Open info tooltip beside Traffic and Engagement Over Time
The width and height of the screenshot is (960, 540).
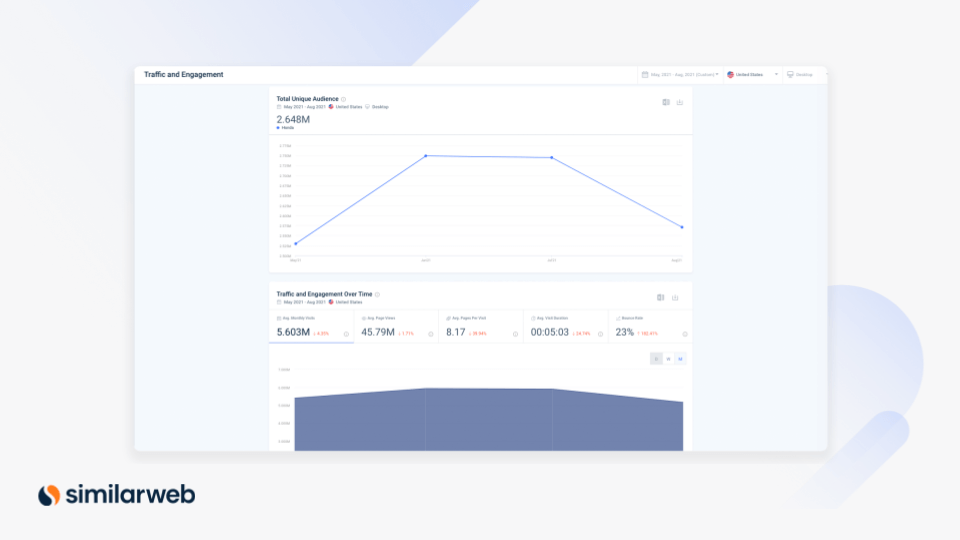coord(377,295)
